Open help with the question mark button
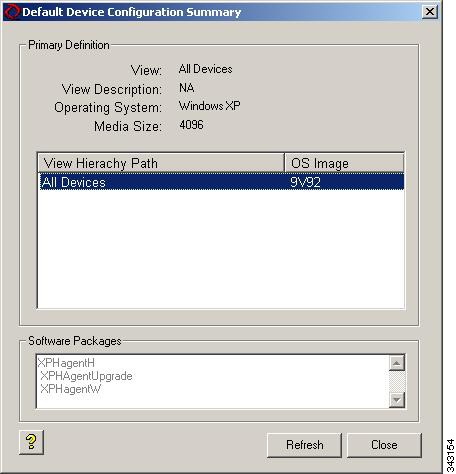 point(31,442)
